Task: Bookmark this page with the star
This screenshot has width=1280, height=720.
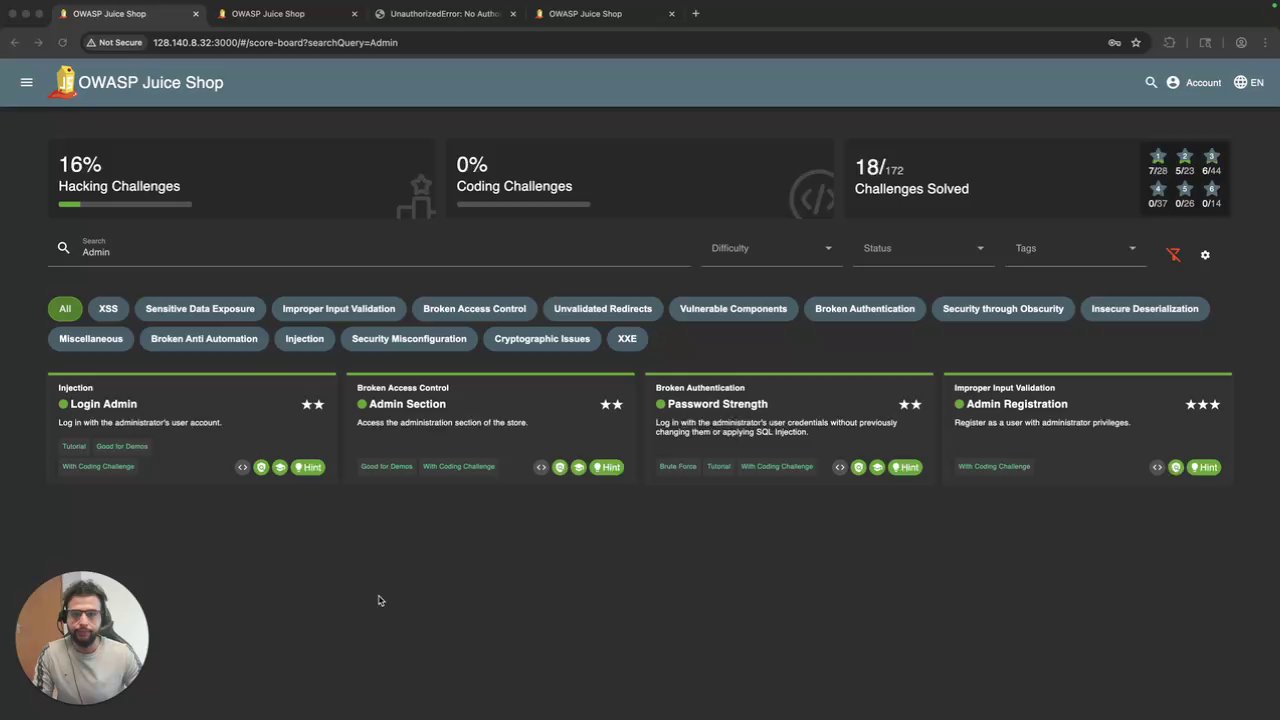Action: pos(1136,43)
